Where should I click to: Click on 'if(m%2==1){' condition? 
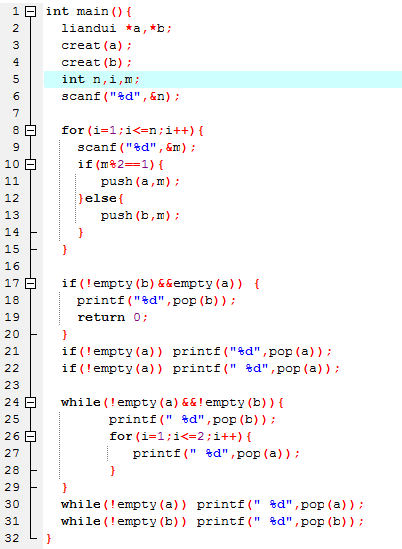[120, 165]
